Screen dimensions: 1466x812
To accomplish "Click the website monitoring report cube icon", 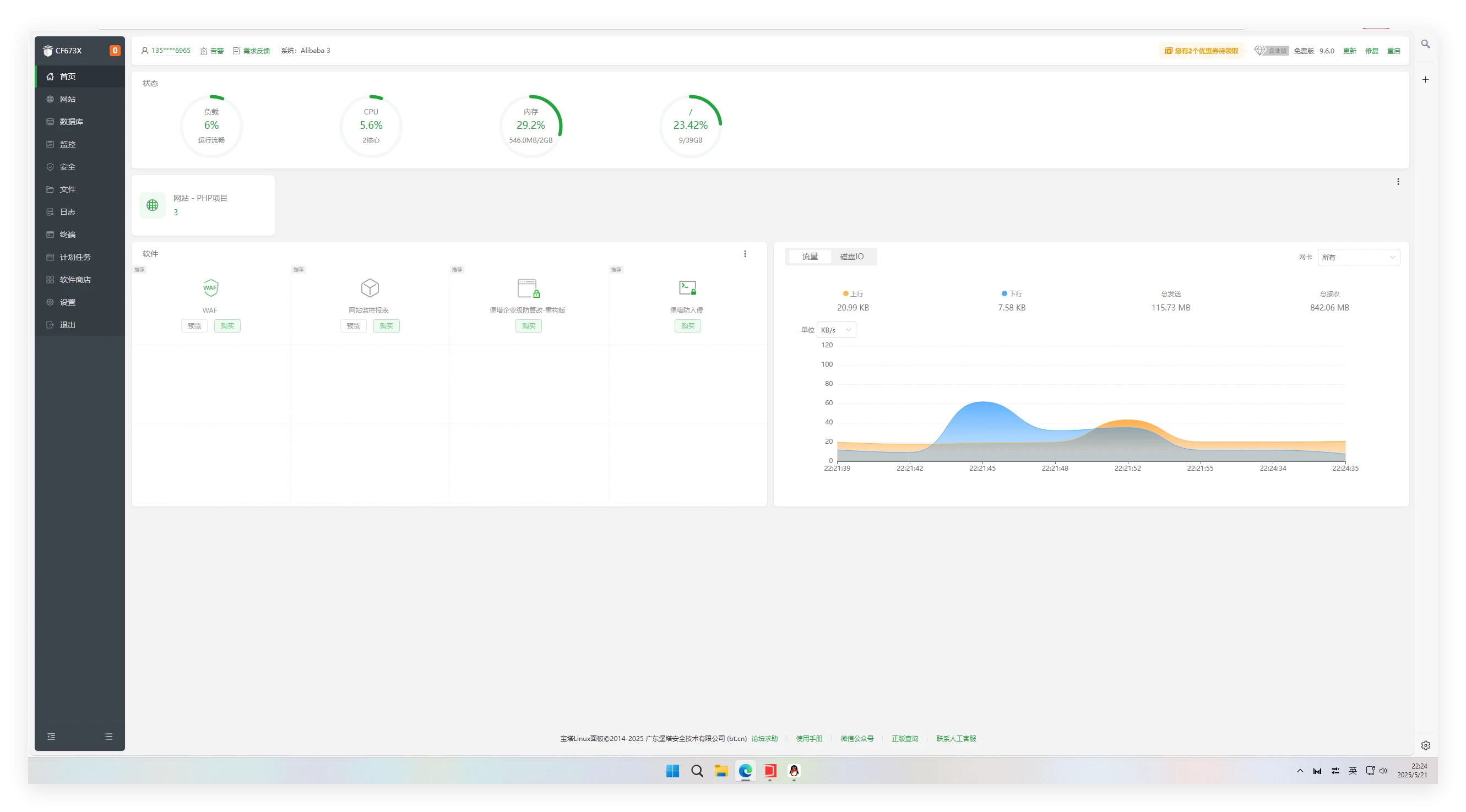I will click(x=370, y=288).
